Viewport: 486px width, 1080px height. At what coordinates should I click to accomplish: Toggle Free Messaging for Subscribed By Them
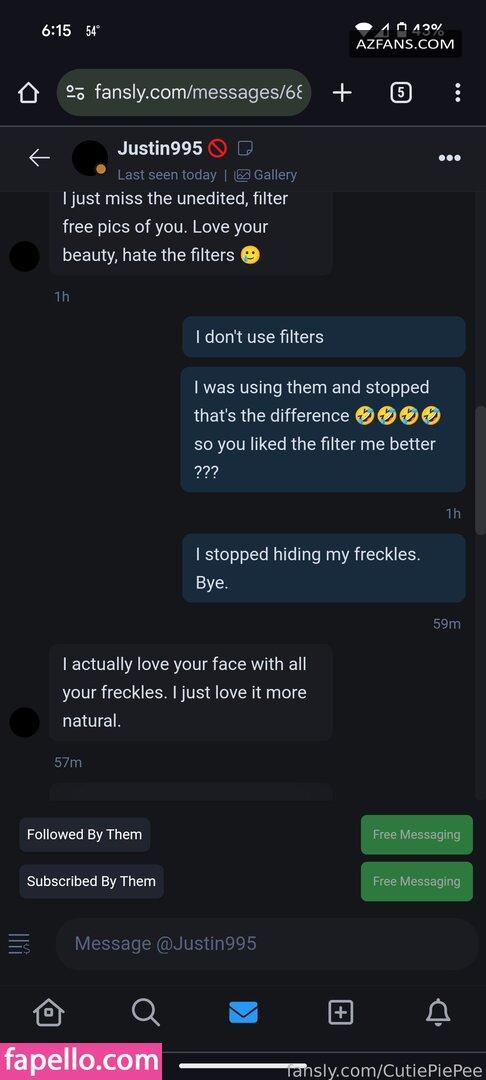(416, 881)
